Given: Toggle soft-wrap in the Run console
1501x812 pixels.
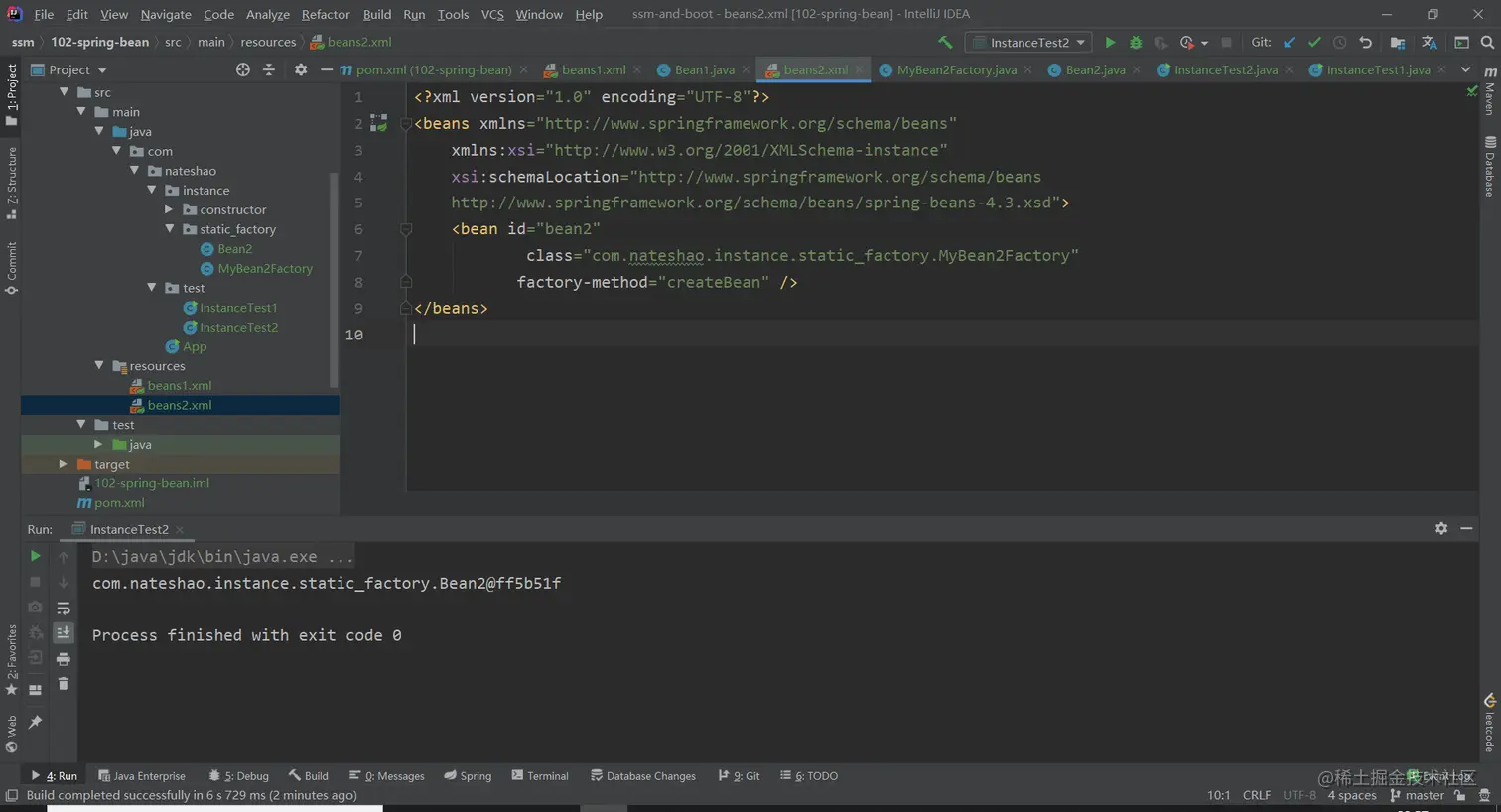Looking at the screenshot, I should [x=64, y=608].
